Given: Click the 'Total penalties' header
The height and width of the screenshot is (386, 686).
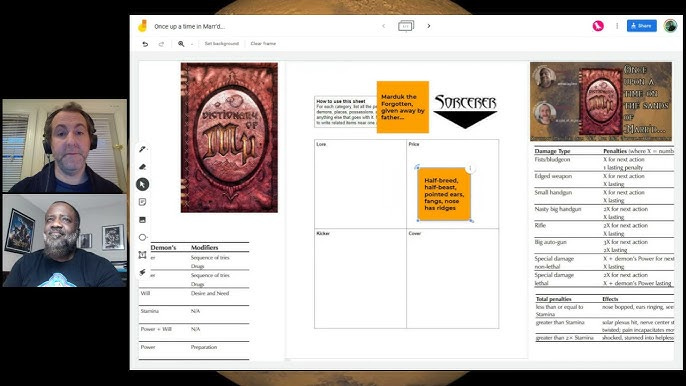Looking at the screenshot, I should pos(553,299).
